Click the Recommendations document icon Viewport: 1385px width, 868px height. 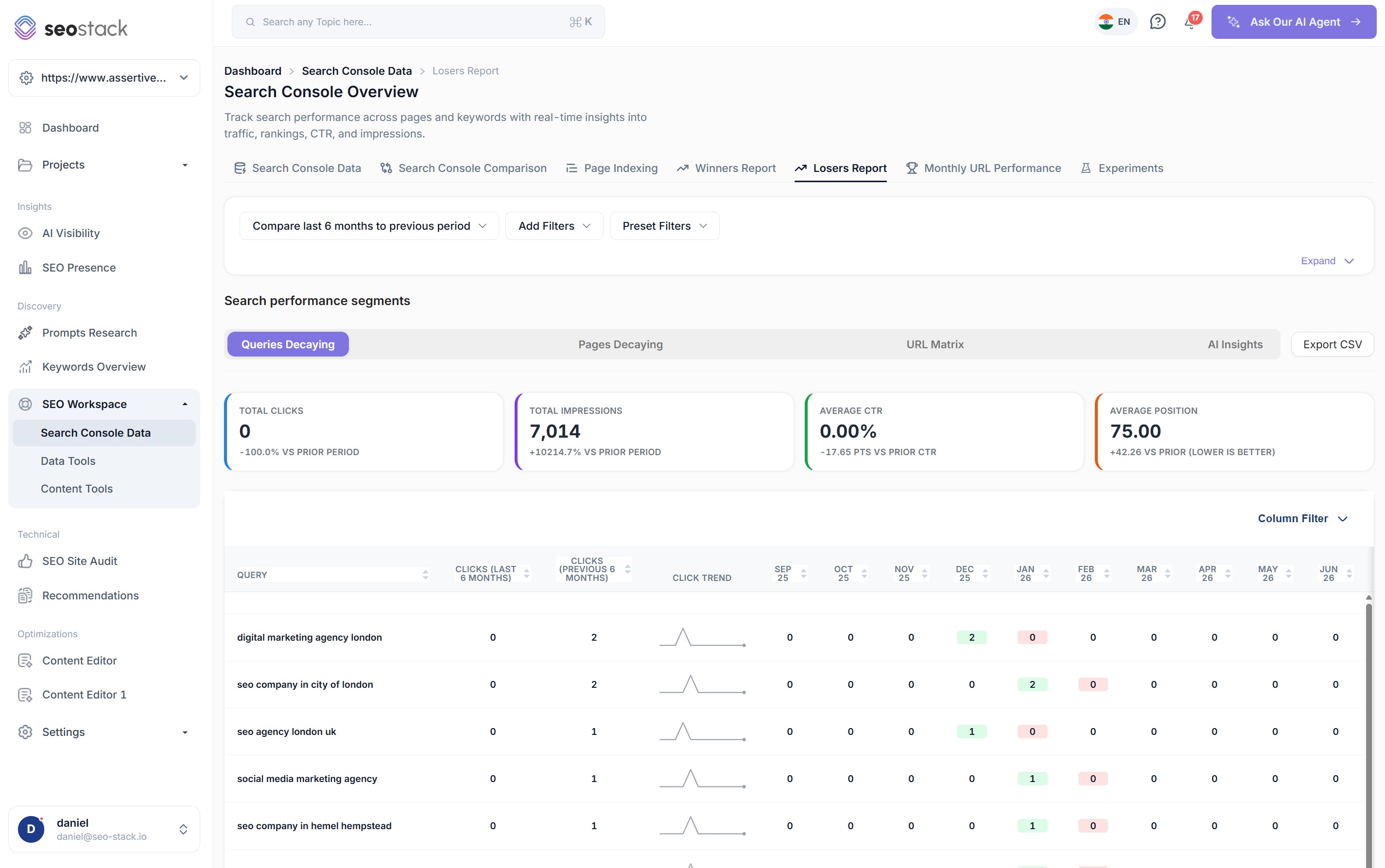click(x=25, y=596)
